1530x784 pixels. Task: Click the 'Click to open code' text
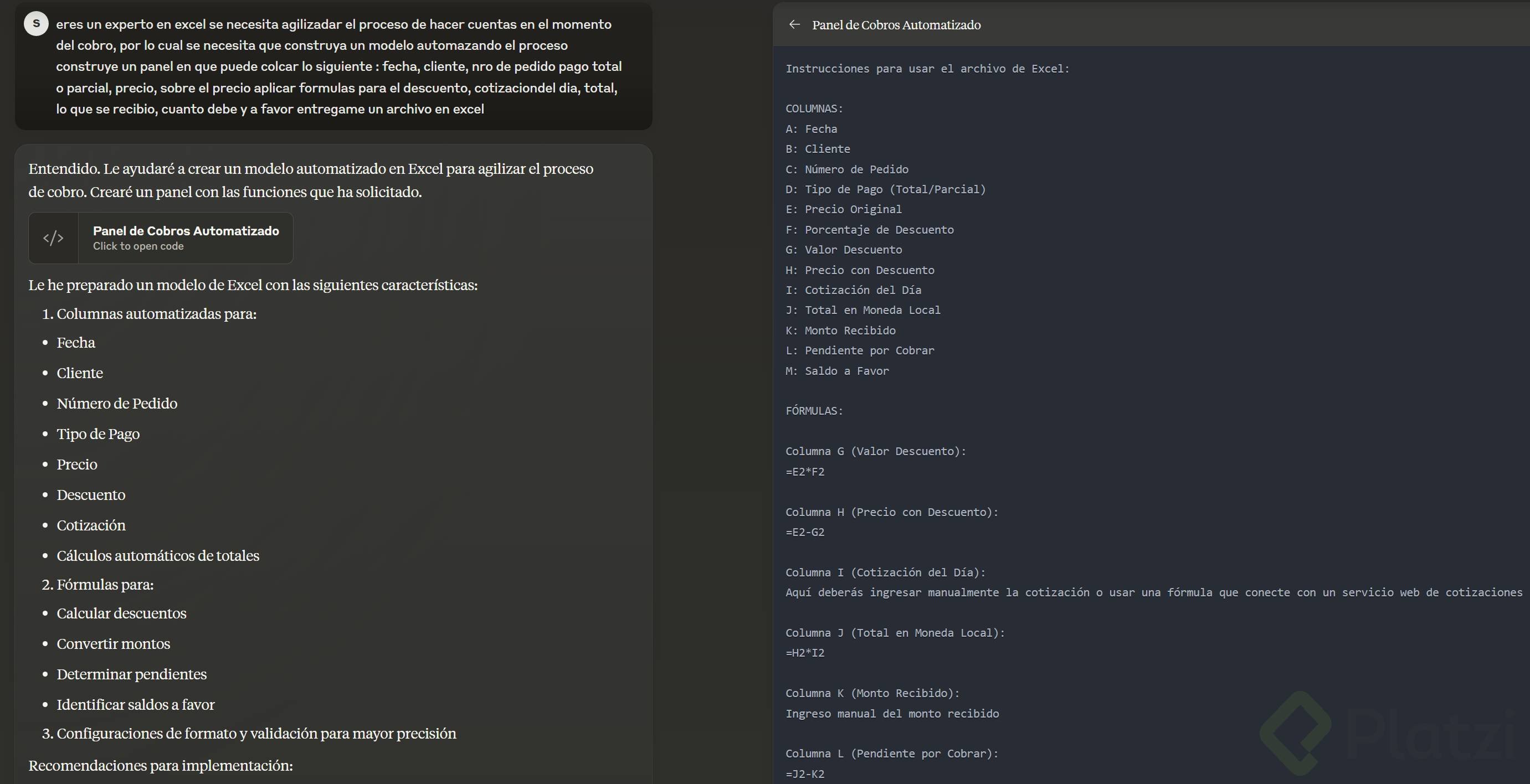138,246
